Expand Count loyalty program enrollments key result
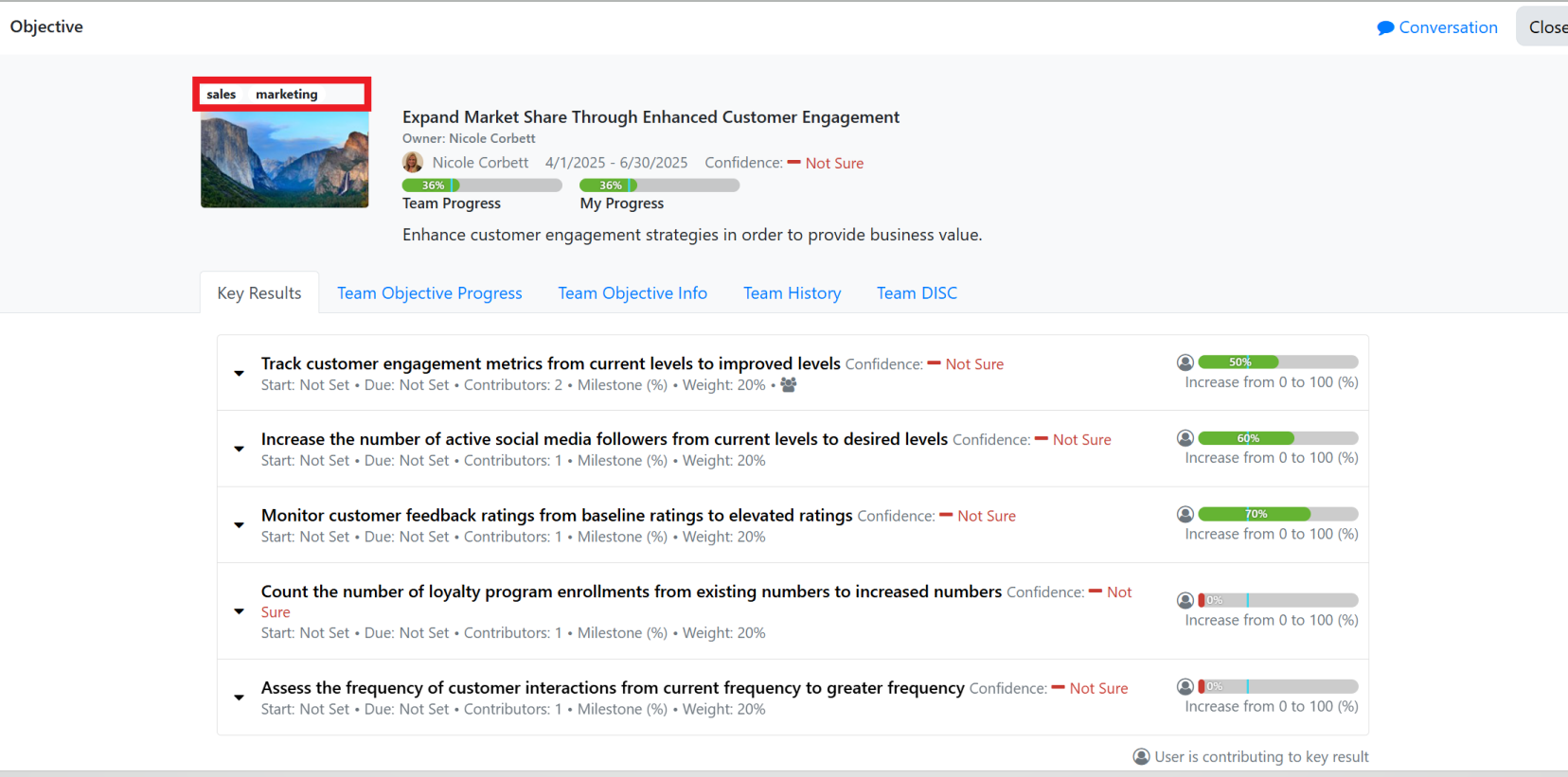Viewport: 1568px width, 777px height. (240, 611)
